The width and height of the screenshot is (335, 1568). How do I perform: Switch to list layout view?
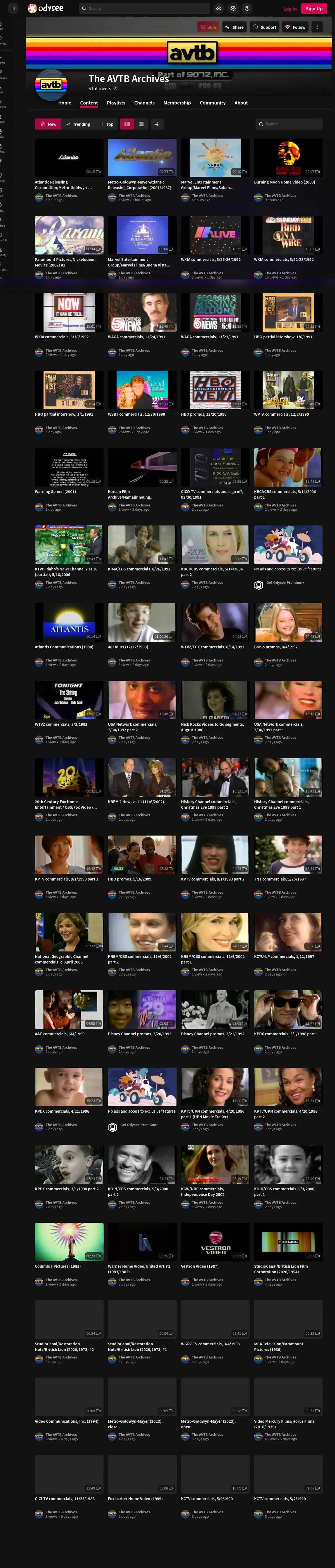coord(141,124)
